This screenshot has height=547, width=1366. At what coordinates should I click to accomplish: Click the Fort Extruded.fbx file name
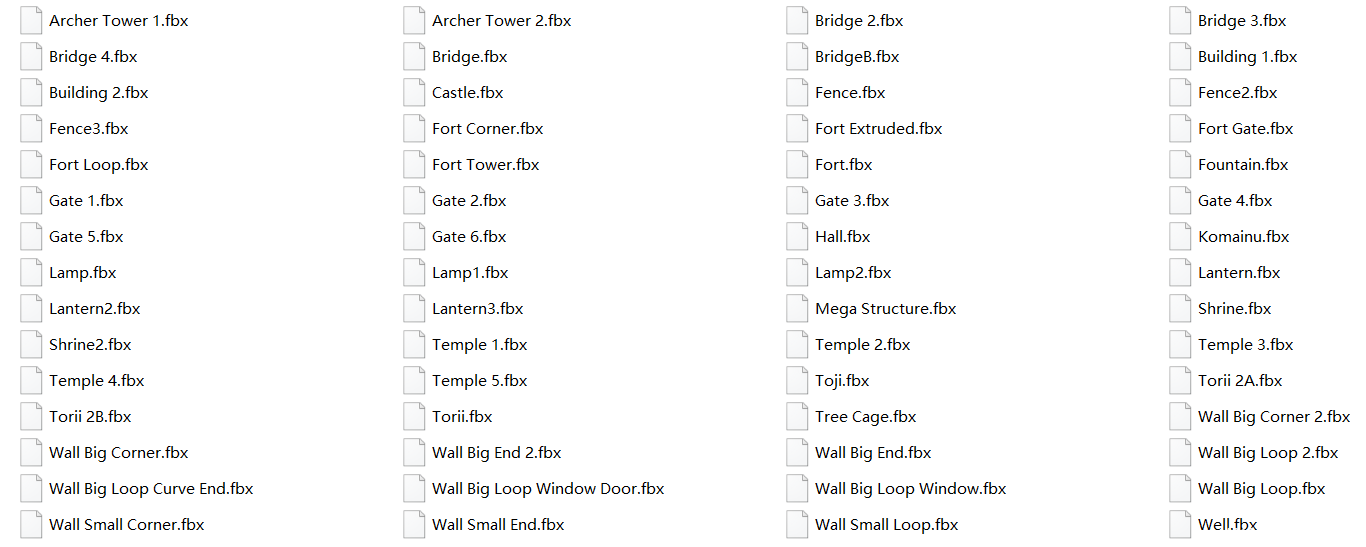[878, 129]
